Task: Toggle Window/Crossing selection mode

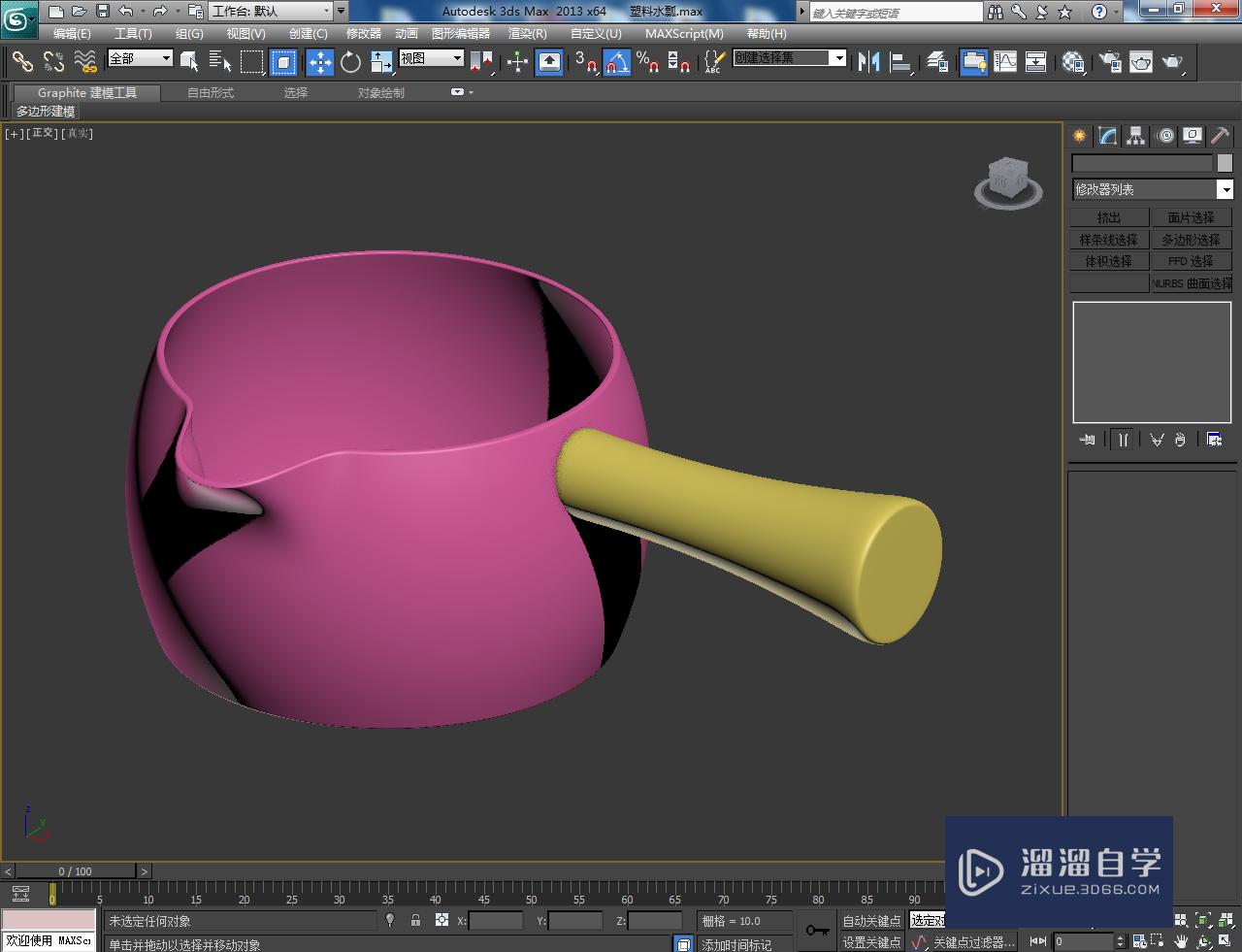Action: click(x=283, y=62)
